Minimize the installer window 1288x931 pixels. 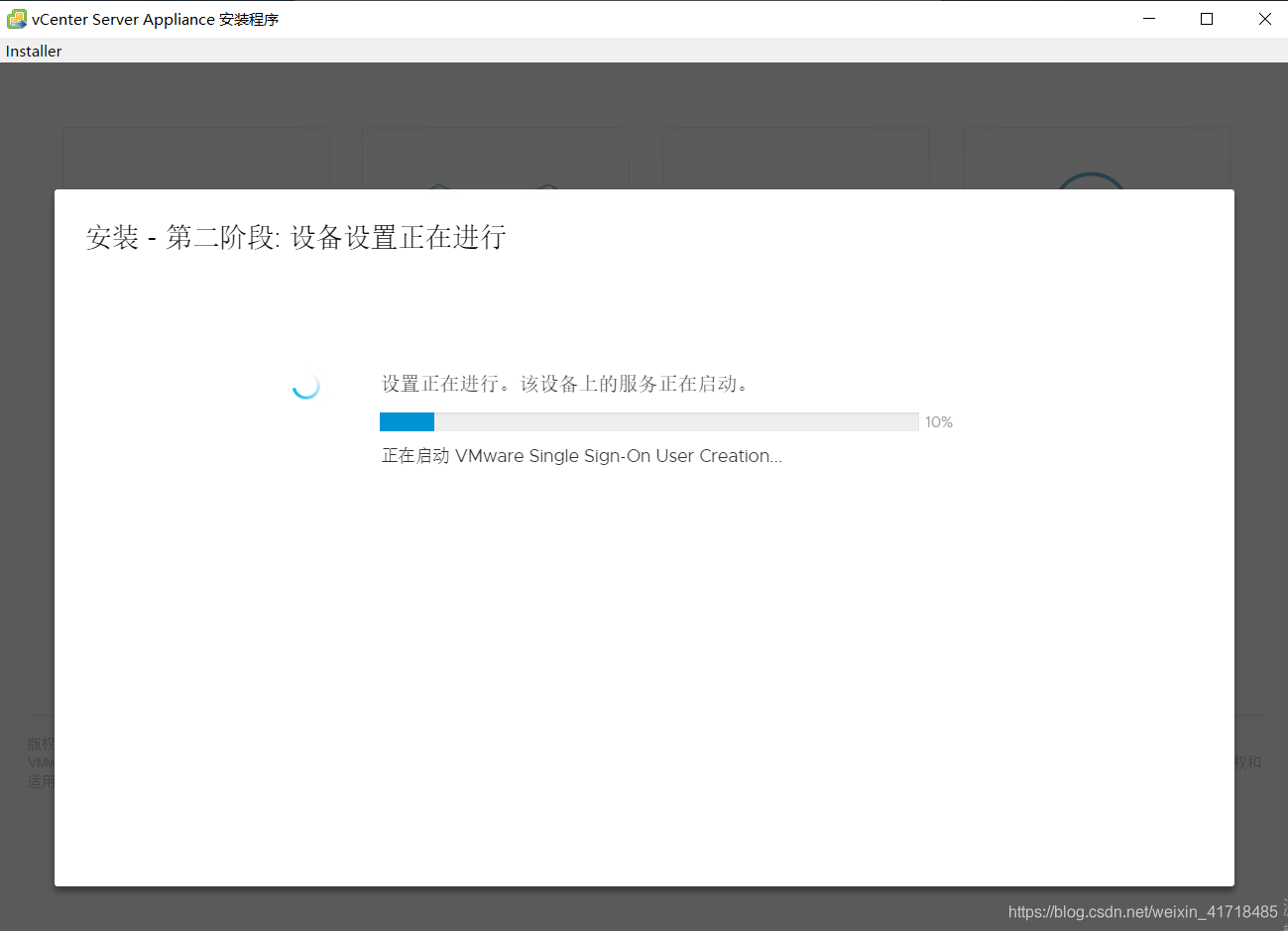tap(1149, 19)
